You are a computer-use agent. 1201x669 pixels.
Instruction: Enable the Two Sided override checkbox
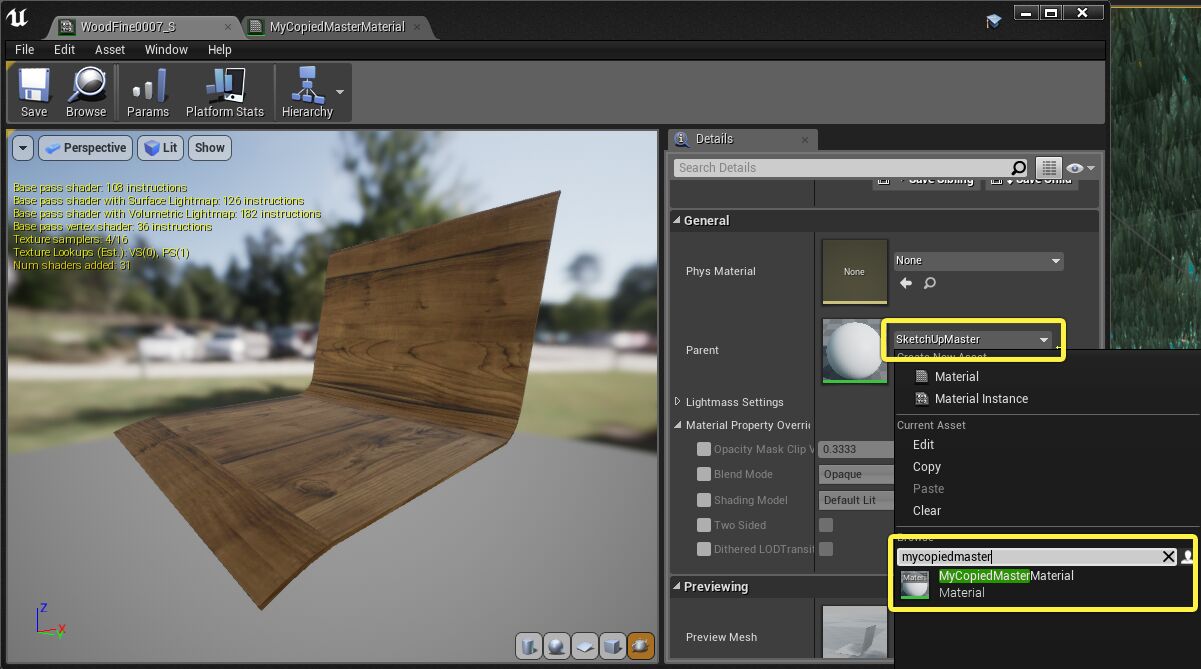tap(703, 524)
